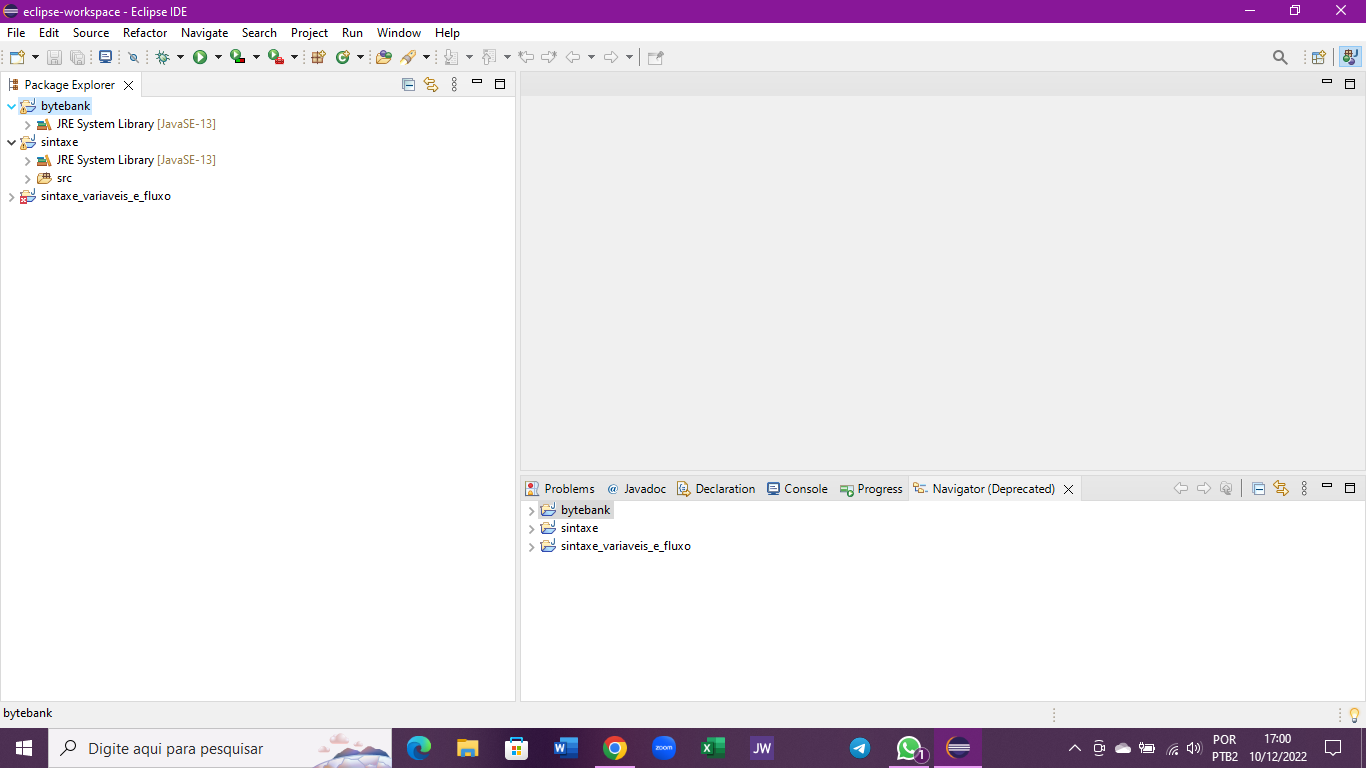Click the Search flashlight toolbar icon
Image resolution: width=1366 pixels, height=768 pixels.
[x=409, y=57]
